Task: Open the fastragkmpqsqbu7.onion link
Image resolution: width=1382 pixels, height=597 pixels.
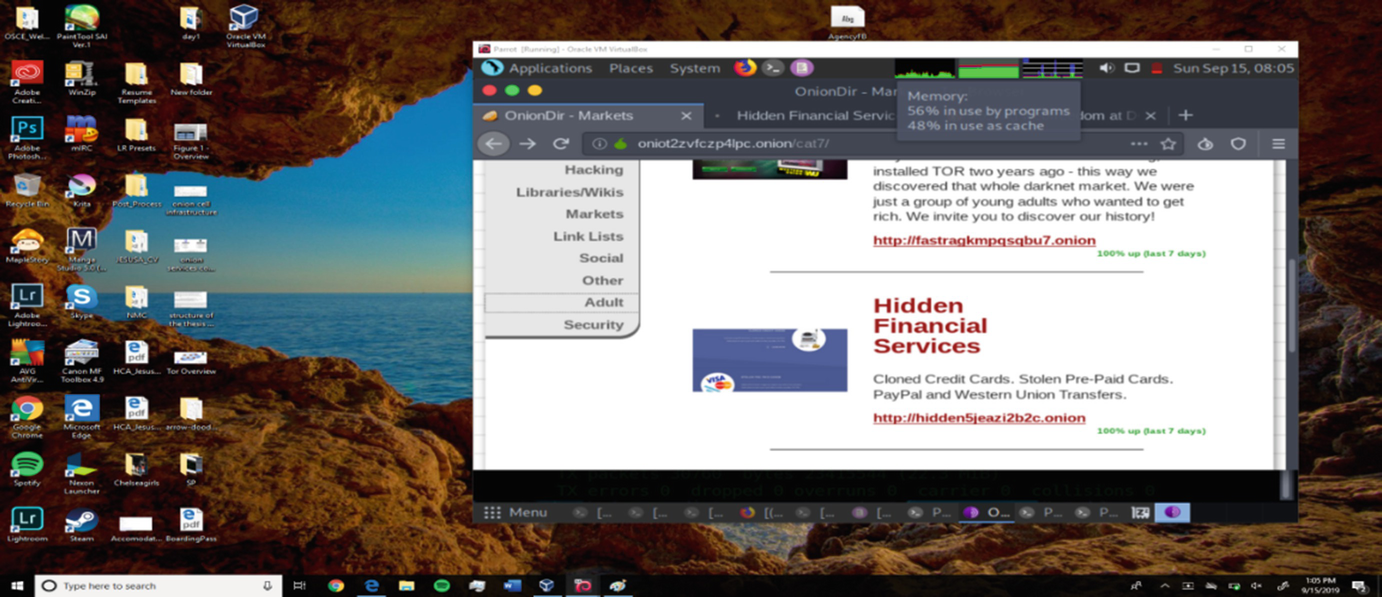Action: 984,240
